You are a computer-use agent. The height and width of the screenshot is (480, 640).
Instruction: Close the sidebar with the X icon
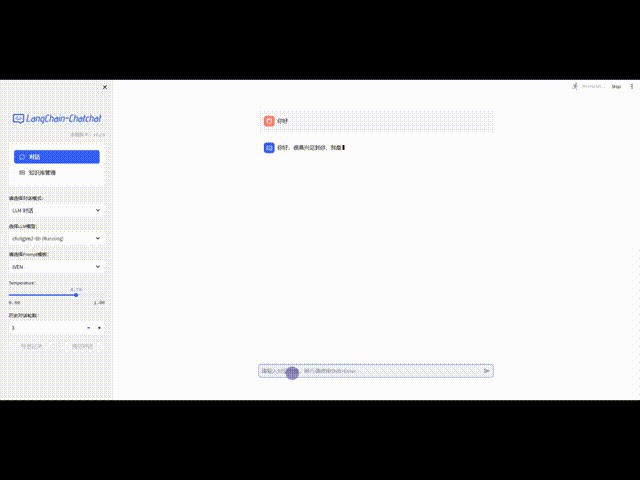point(105,87)
